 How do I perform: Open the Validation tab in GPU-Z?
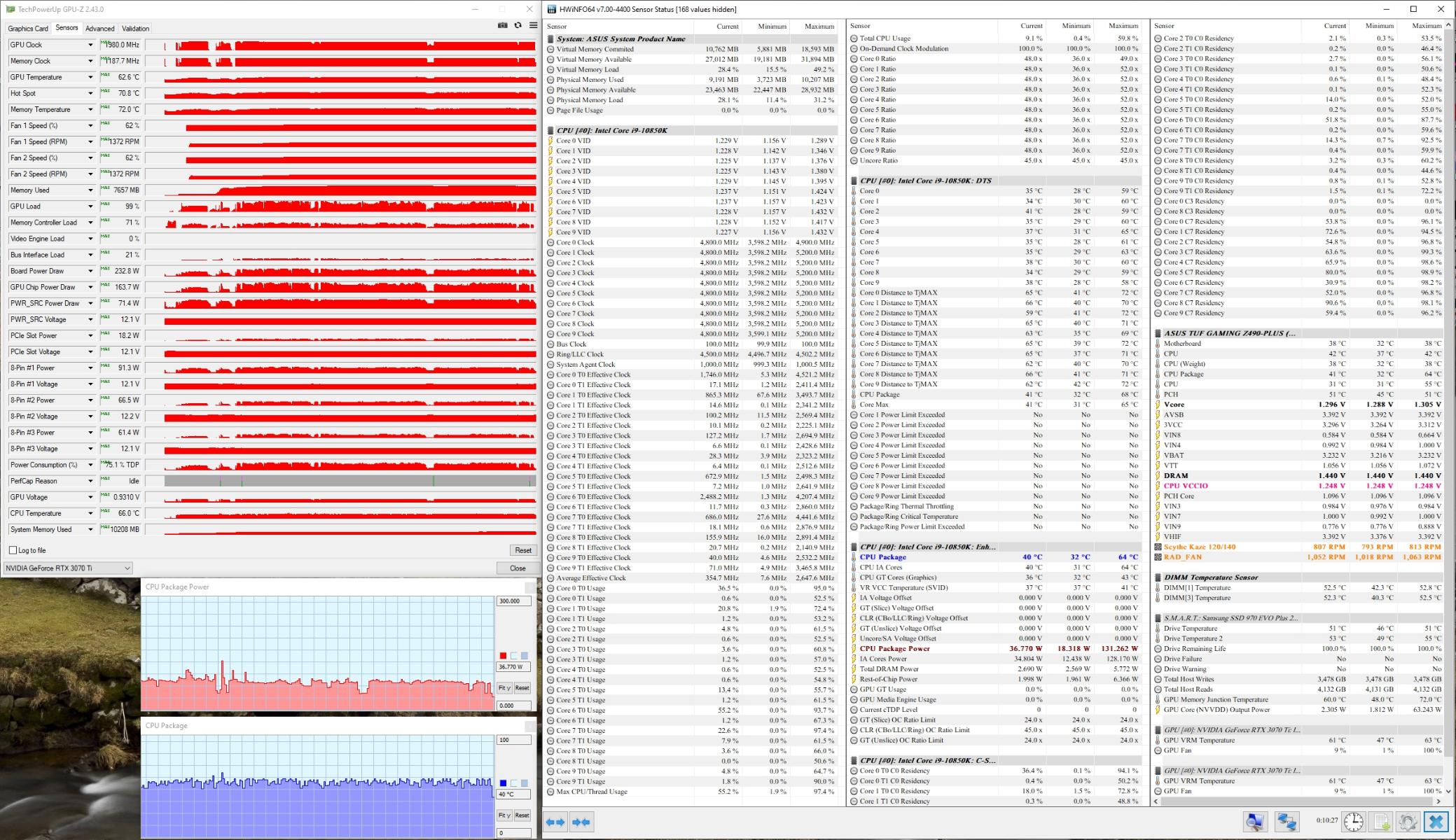tap(135, 29)
